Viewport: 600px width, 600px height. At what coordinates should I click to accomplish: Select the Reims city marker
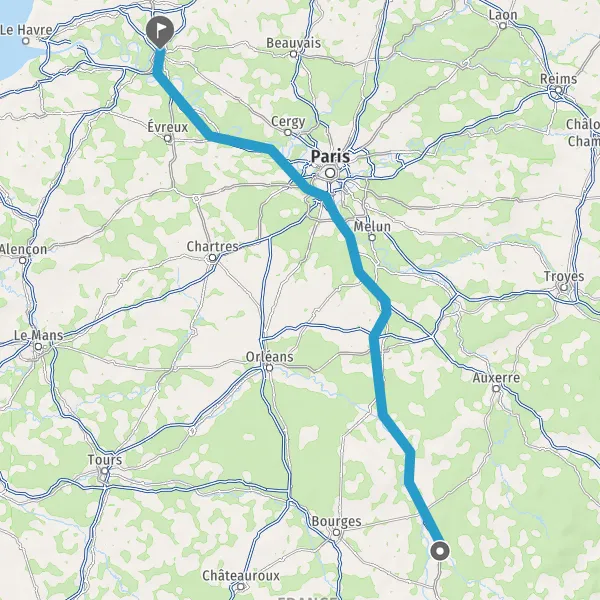[x=558, y=90]
